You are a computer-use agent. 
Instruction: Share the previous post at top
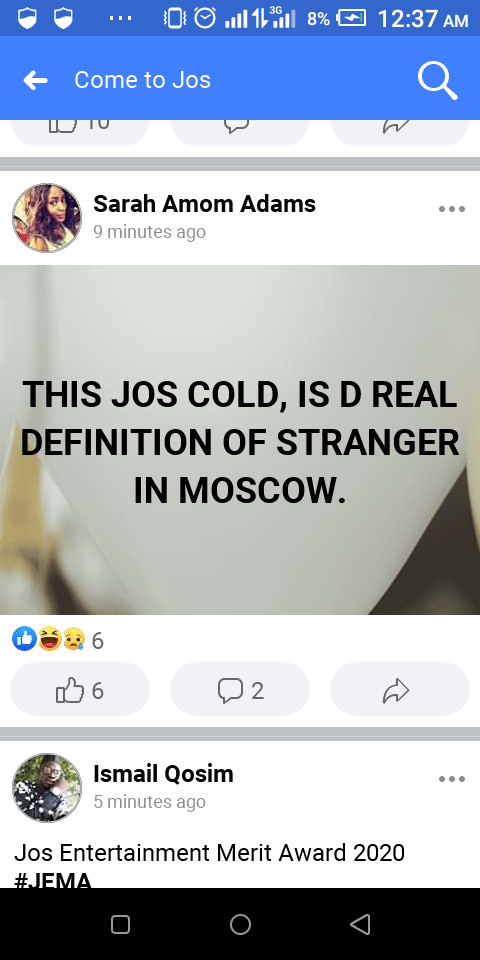pos(400,133)
